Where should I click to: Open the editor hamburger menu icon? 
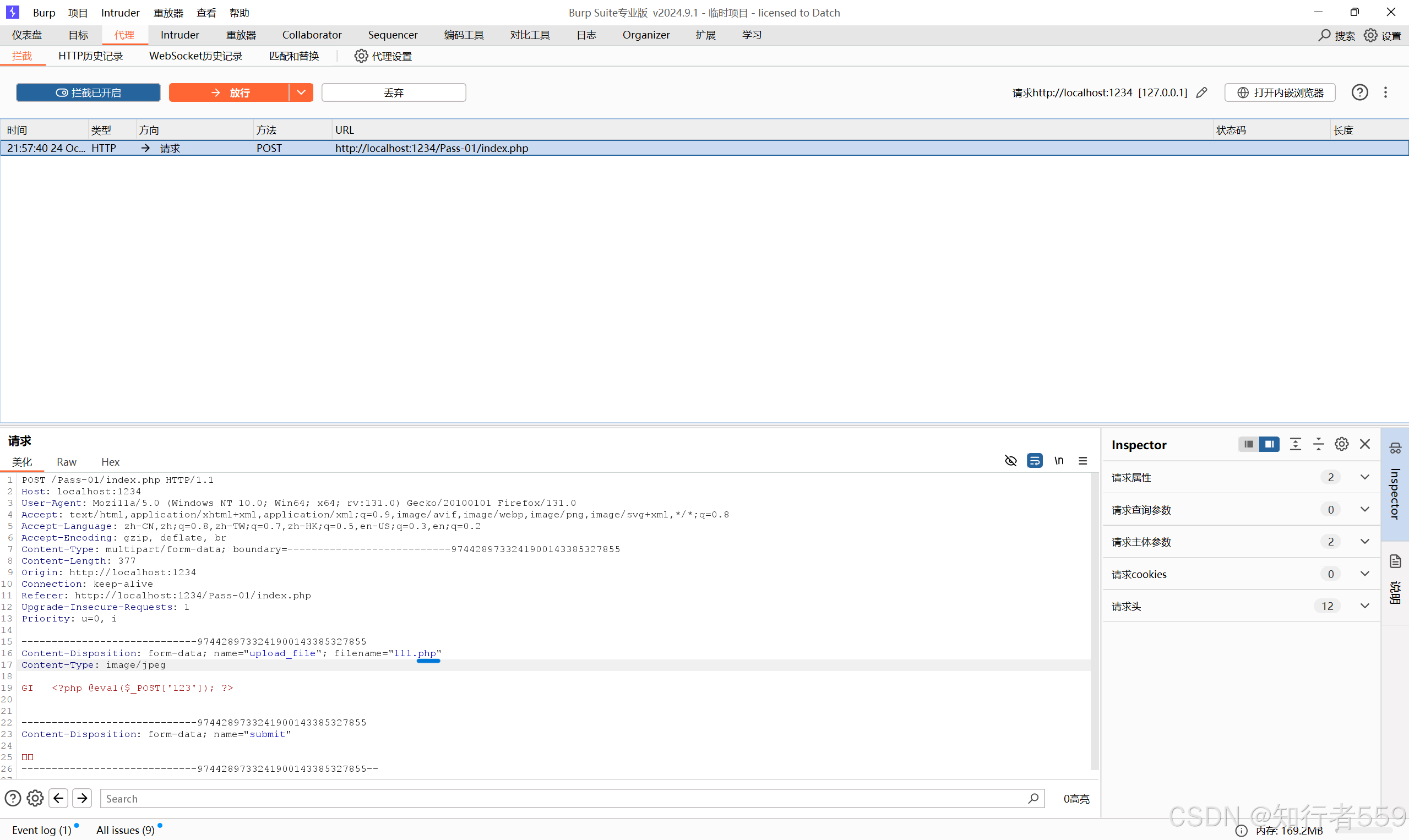coord(1082,461)
